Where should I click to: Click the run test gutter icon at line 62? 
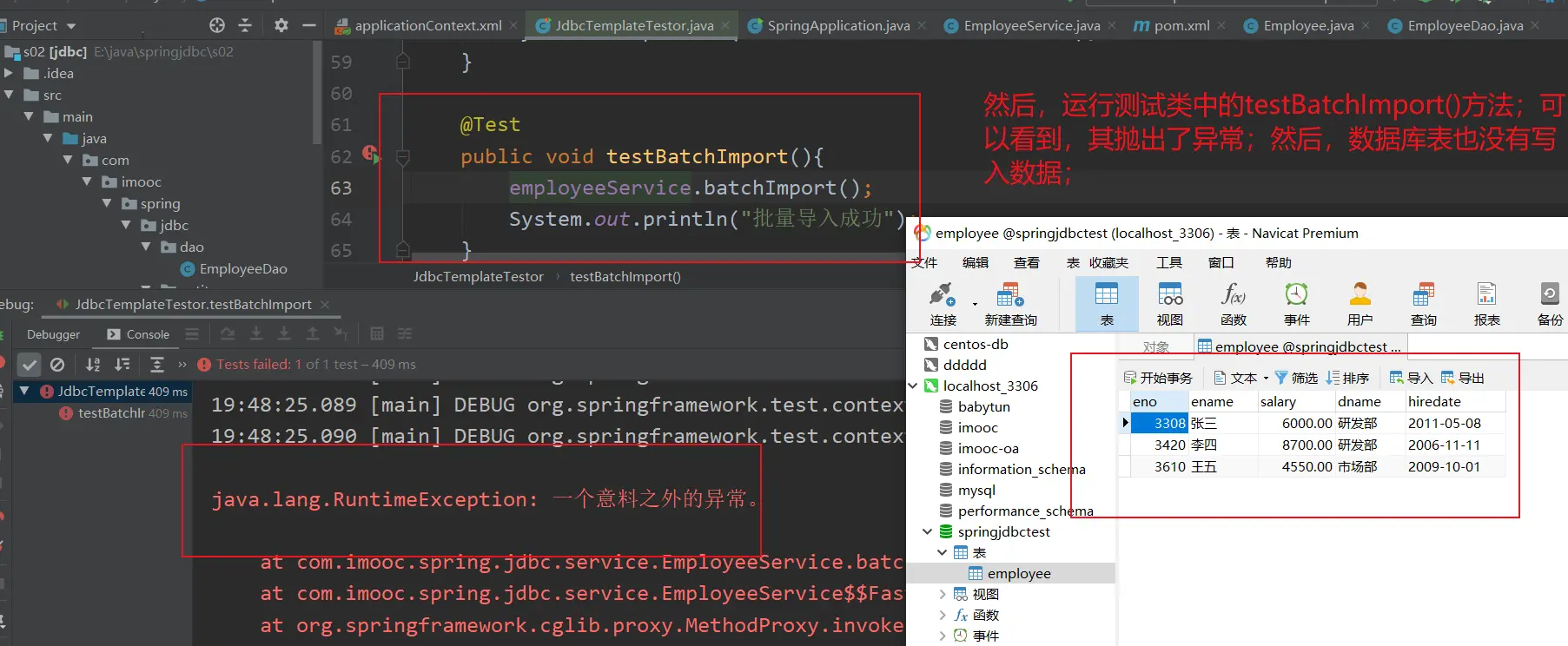tap(370, 155)
